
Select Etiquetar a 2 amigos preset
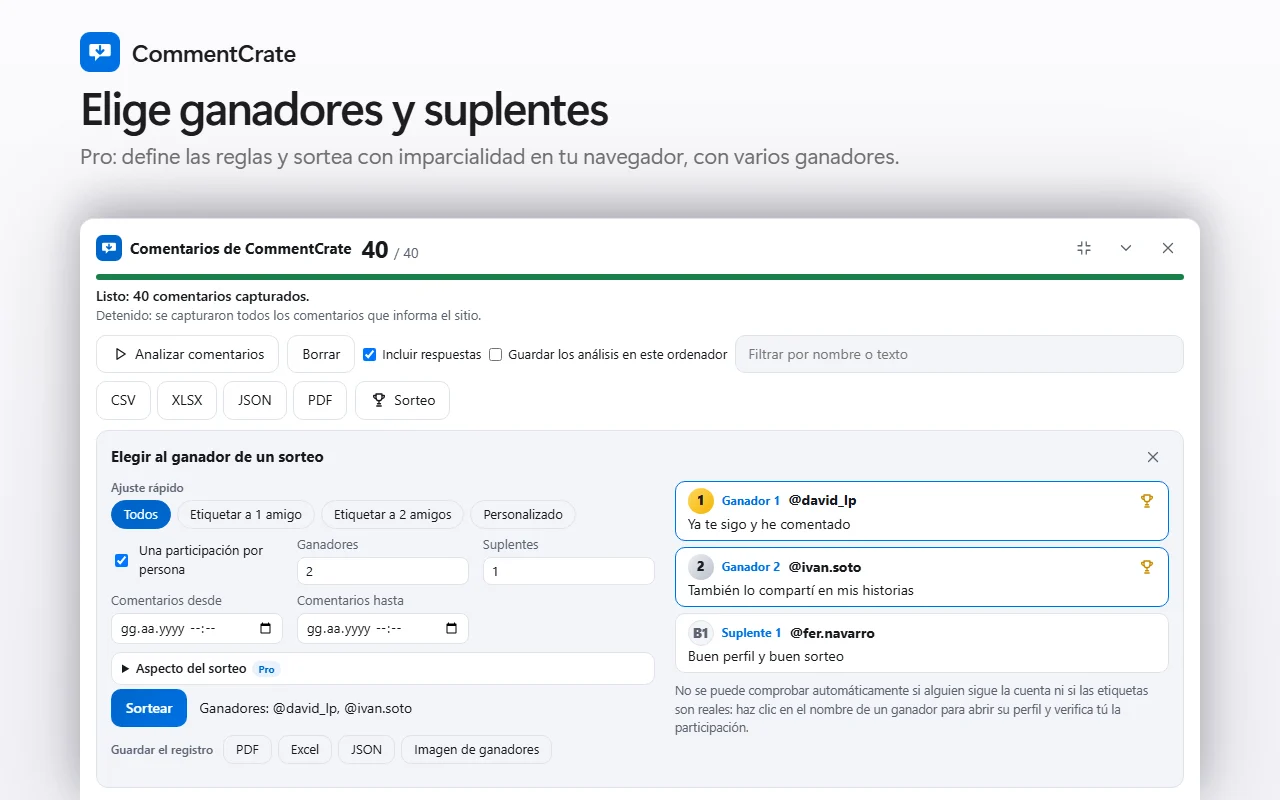(x=393, y=514)
